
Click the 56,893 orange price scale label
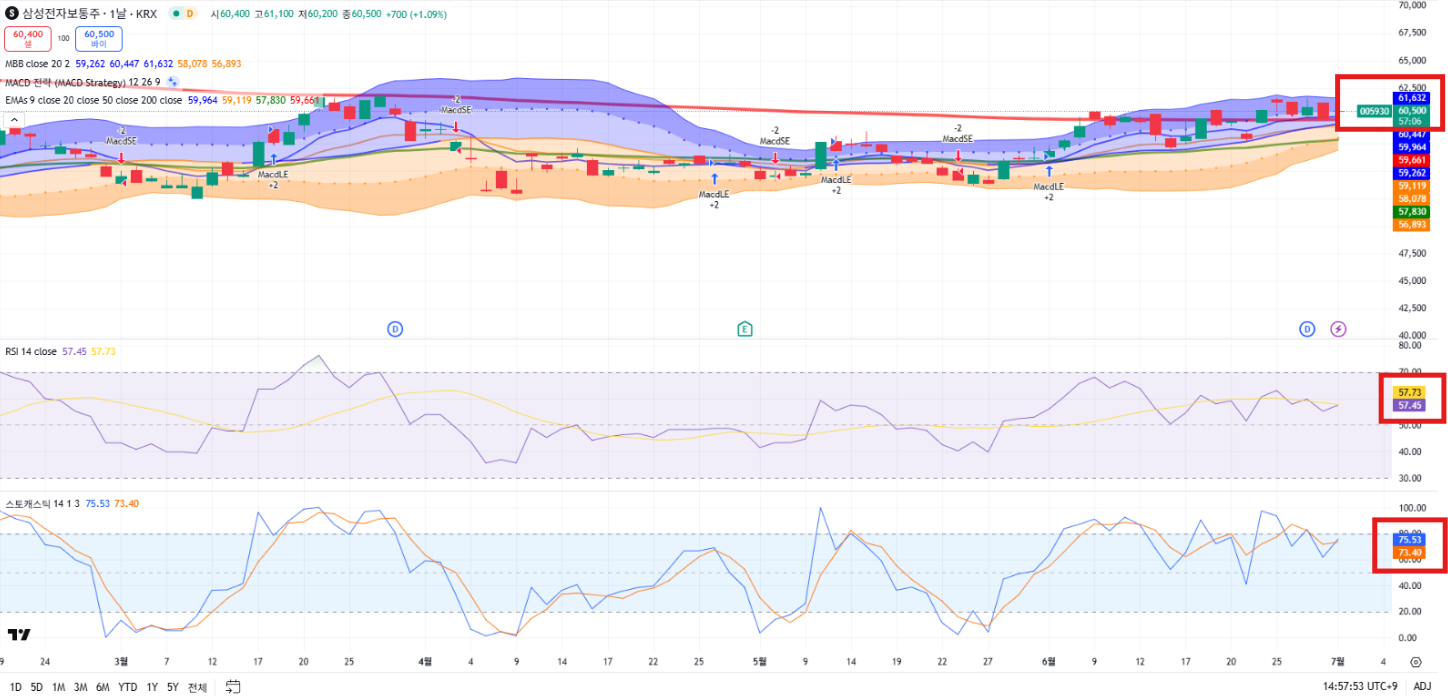[1412, 224]
